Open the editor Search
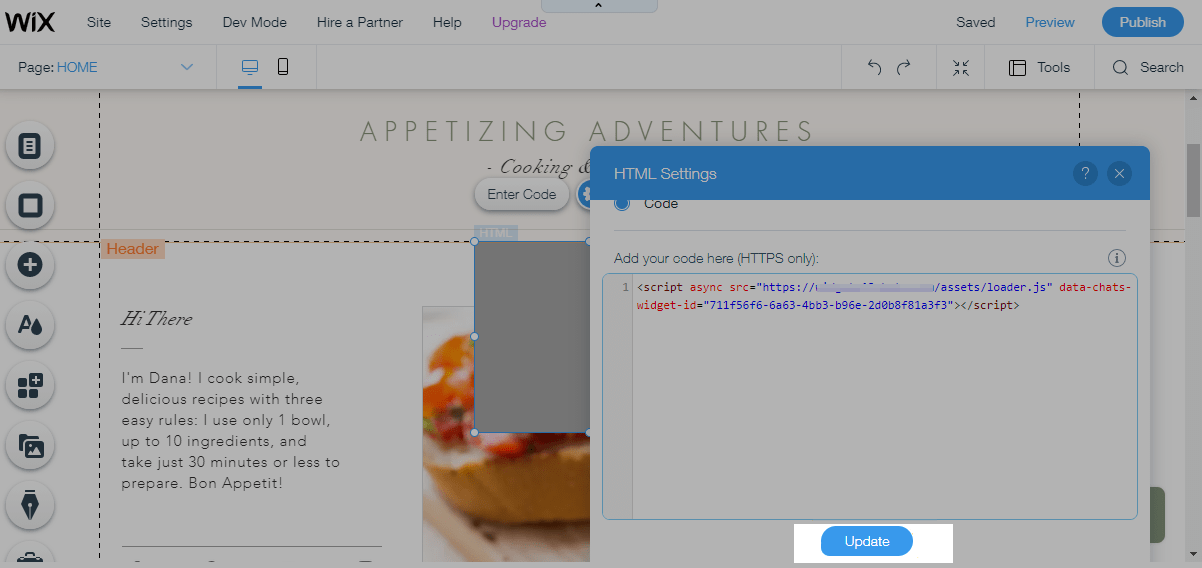1202x568 pixels. coord(1147,68)
